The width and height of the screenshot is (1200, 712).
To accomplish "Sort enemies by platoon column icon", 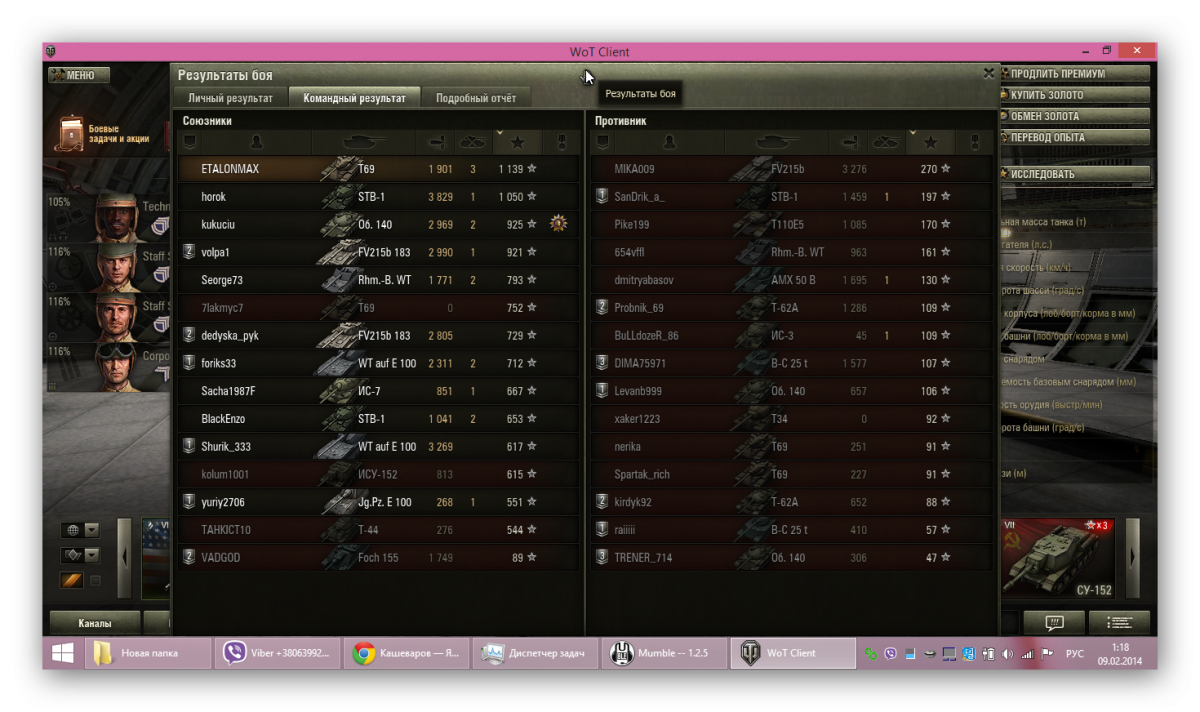I will tap(602, 143).
